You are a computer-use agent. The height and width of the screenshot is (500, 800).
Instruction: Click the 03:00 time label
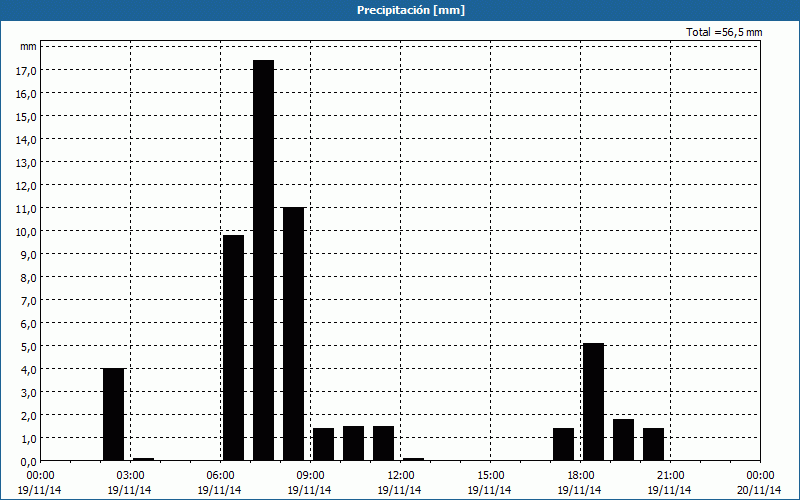pos(130,476)
